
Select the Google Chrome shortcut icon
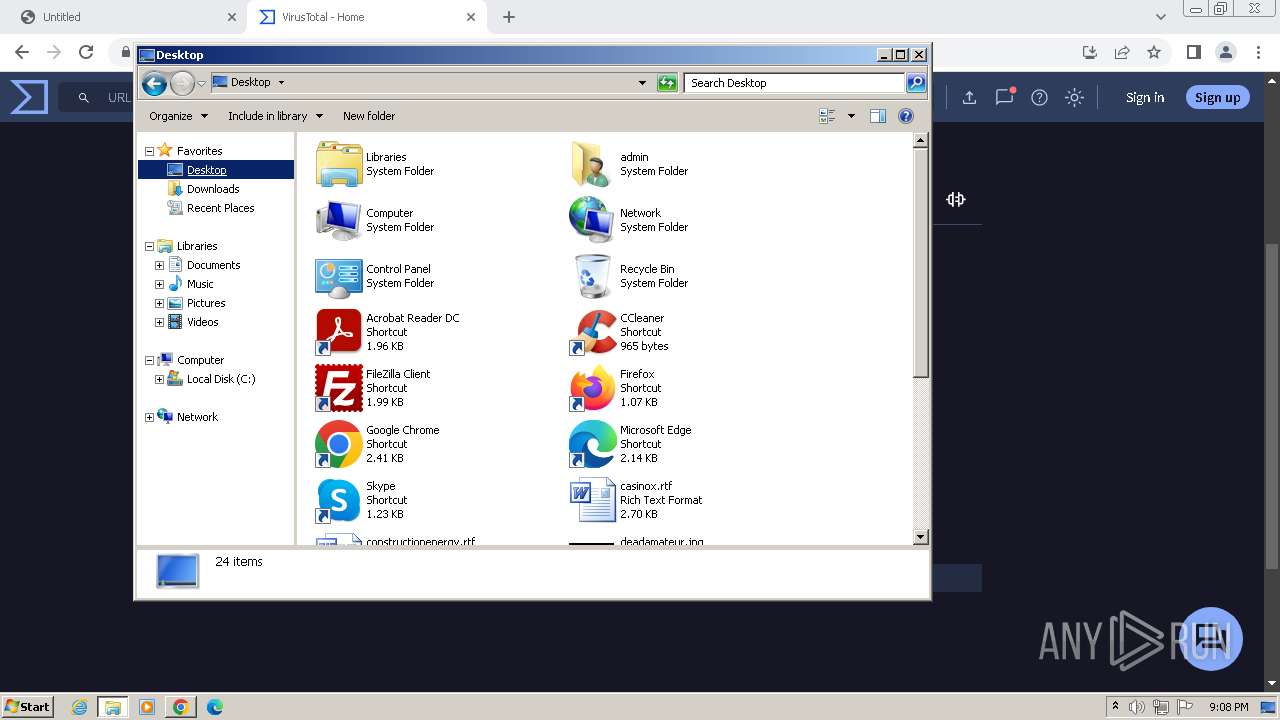click(x=339, y=444)
